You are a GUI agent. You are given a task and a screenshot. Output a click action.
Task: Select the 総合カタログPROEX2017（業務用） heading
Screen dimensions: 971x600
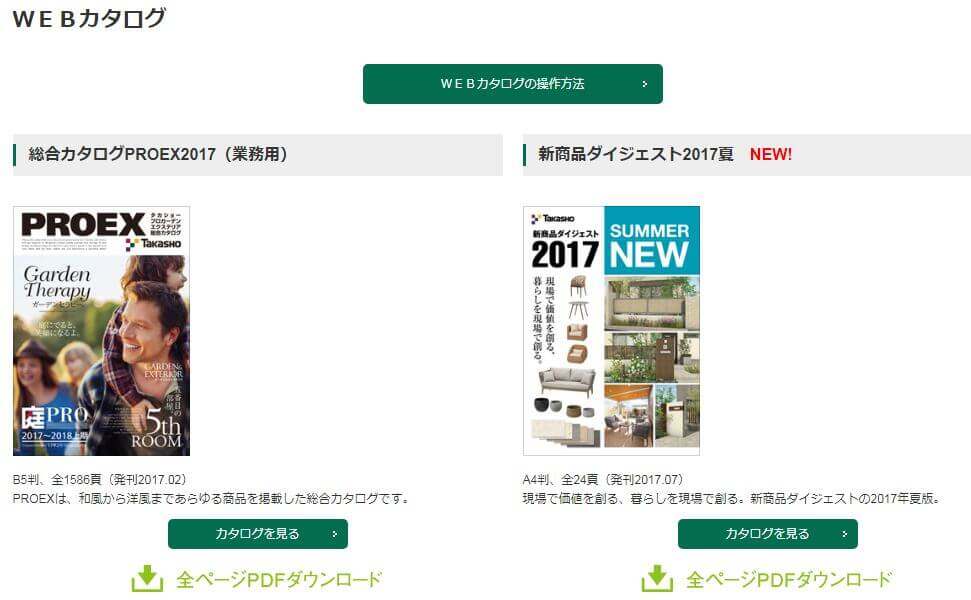(158, 154)
